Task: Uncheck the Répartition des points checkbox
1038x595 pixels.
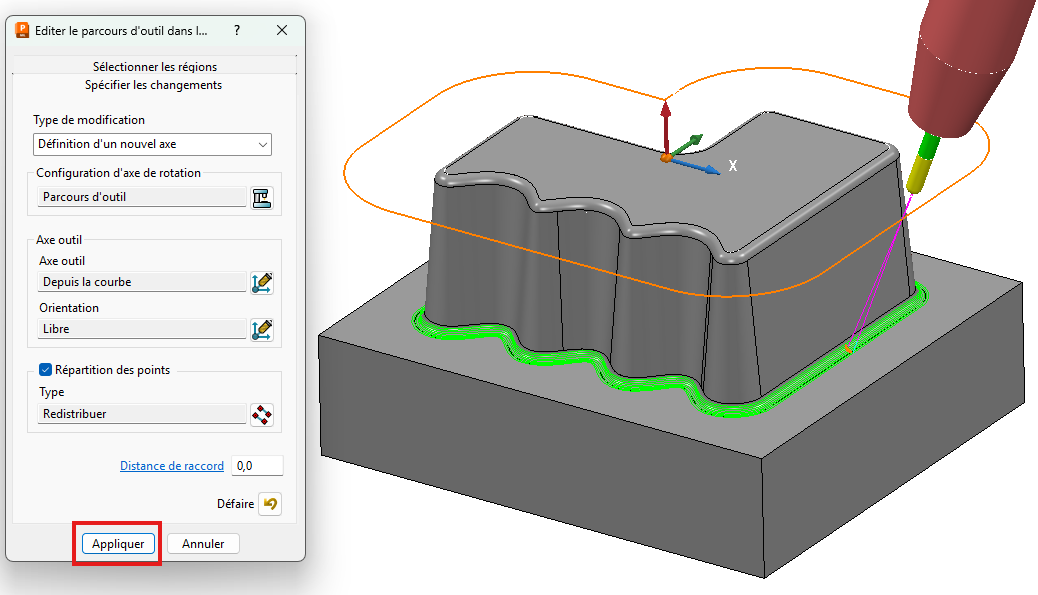Action: click(x=45, y=370)
